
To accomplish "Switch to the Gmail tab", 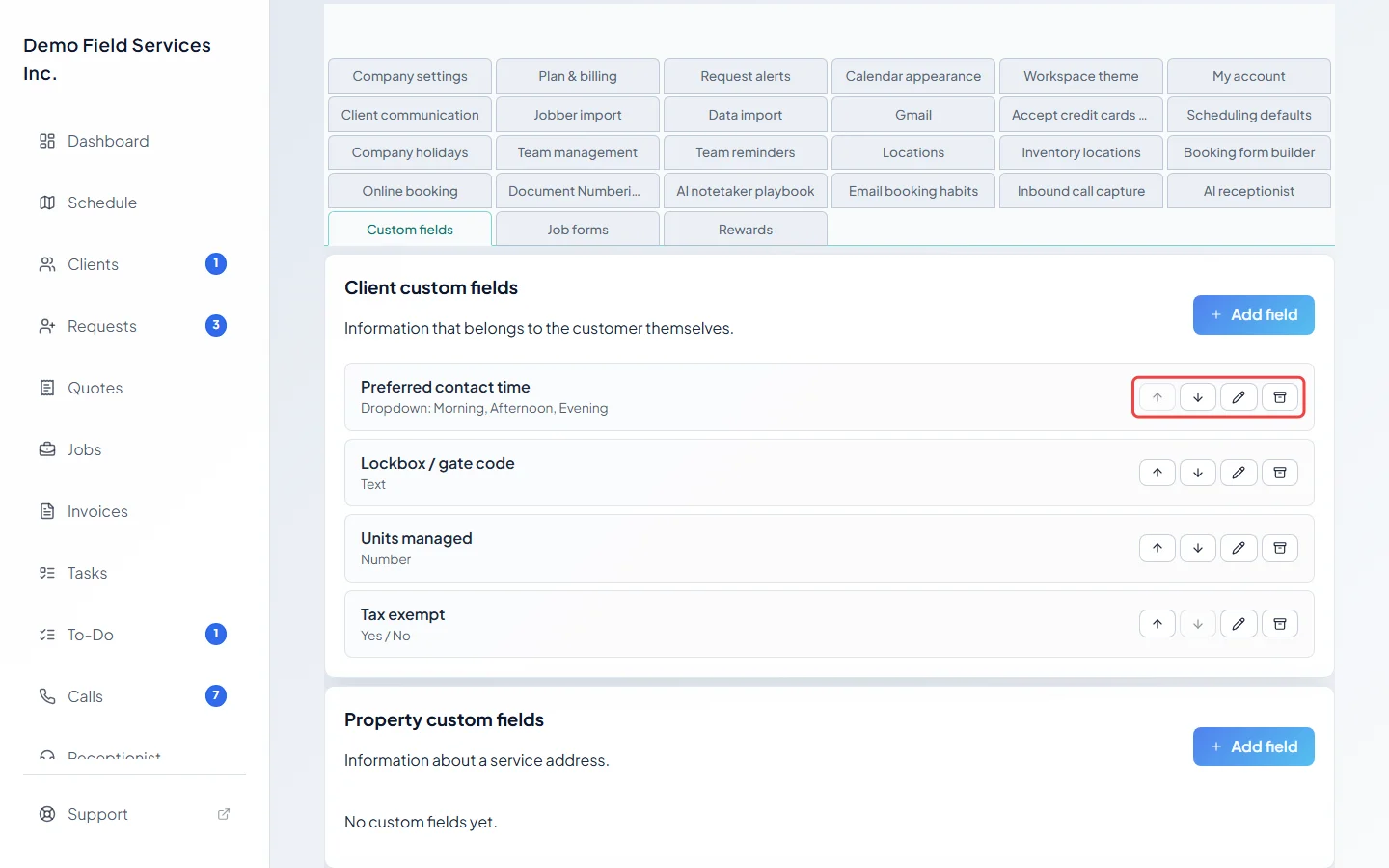I will (x=913, y=115).
